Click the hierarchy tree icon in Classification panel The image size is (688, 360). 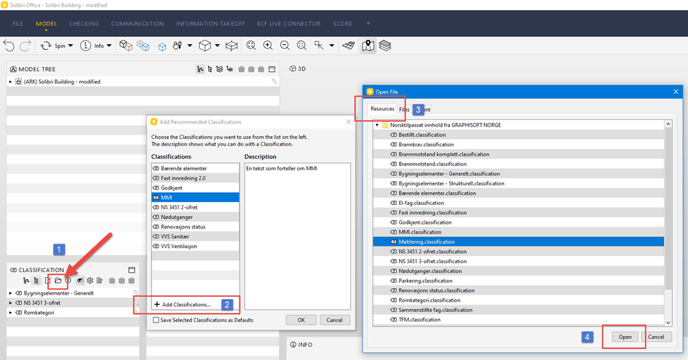(26, 281)
